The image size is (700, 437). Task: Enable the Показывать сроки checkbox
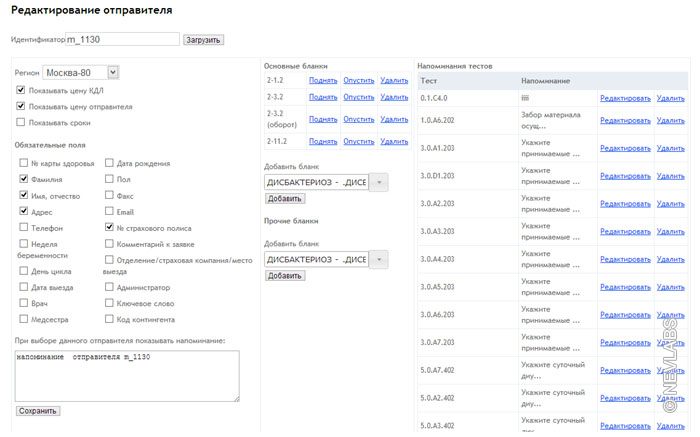[21, 122]
